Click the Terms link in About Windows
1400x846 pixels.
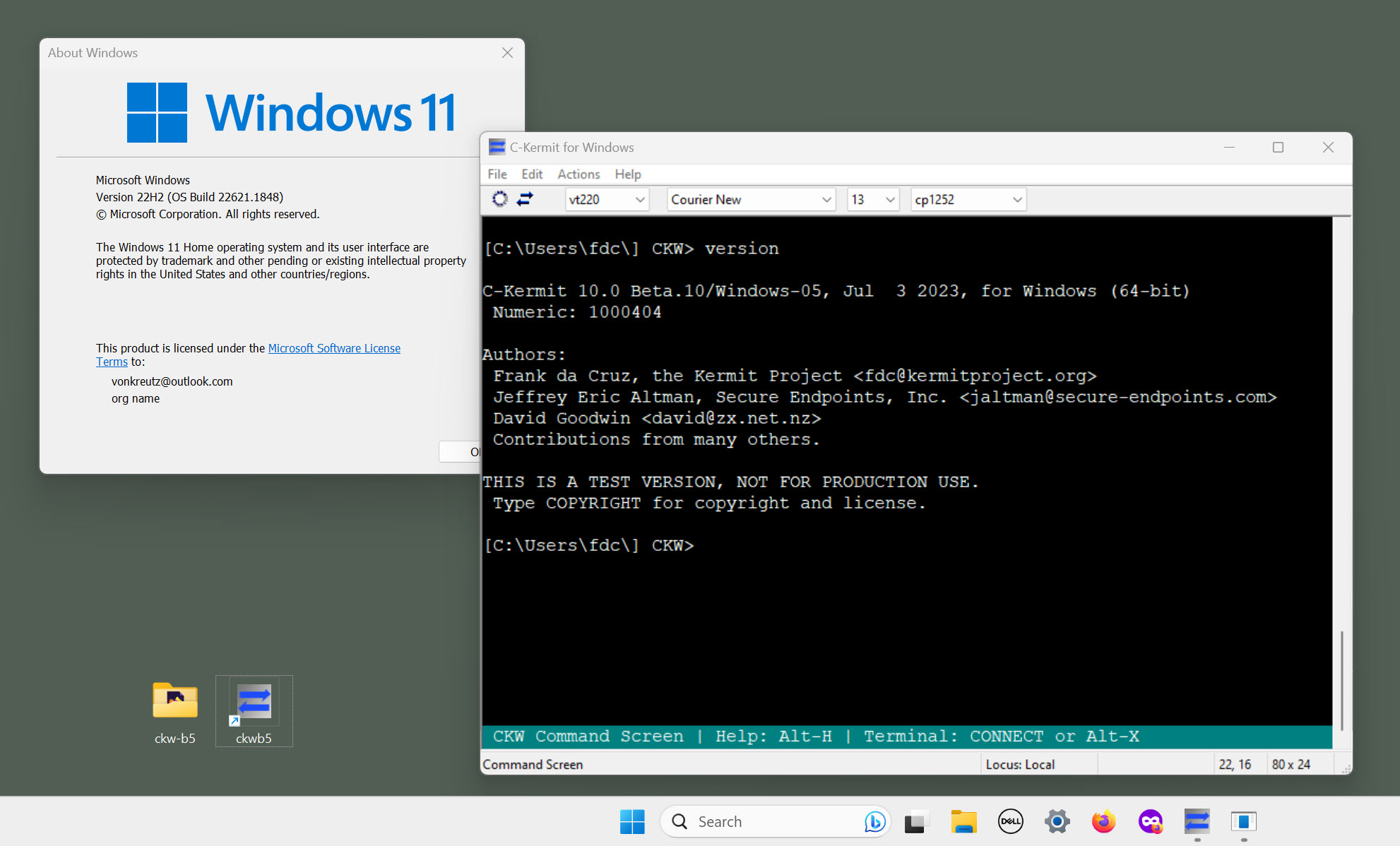112,362
